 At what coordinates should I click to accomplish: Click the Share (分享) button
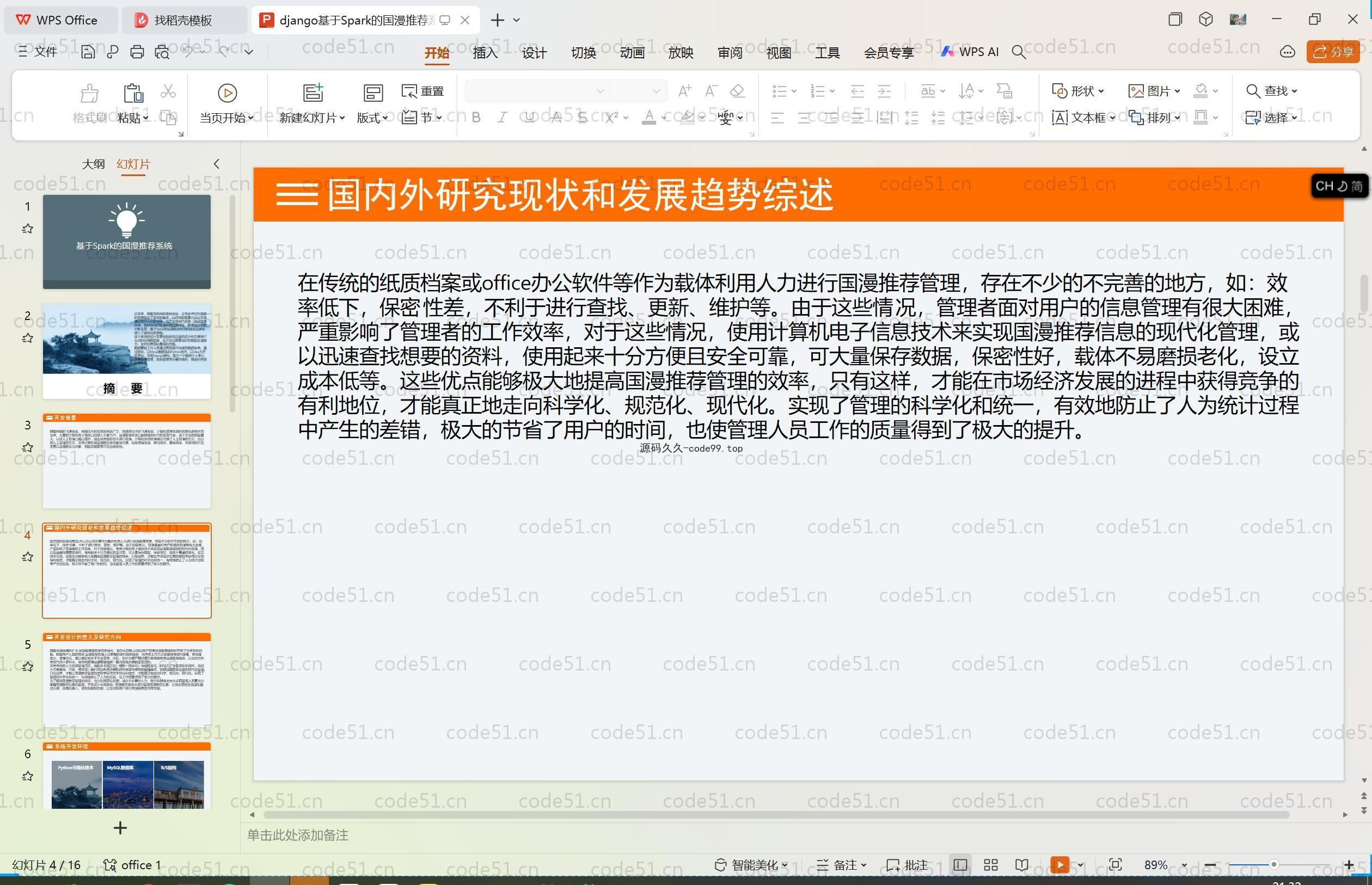[1333, 52]
